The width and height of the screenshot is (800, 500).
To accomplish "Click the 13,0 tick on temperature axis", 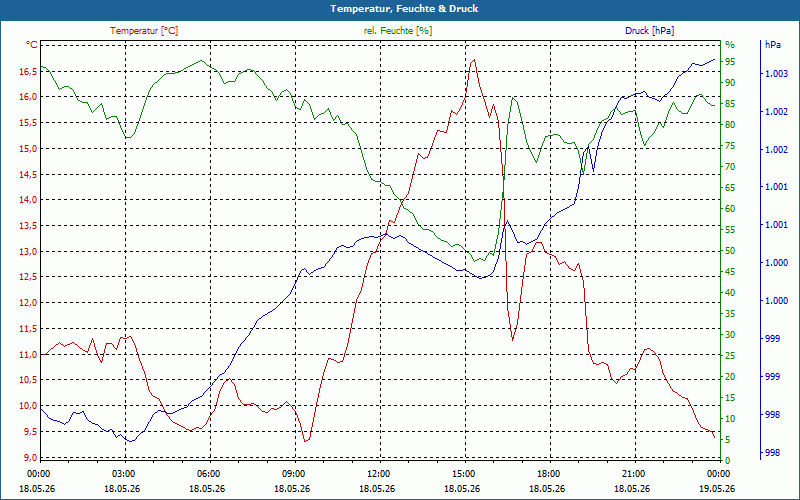I will pyautogui.click(x=28, y=252).
